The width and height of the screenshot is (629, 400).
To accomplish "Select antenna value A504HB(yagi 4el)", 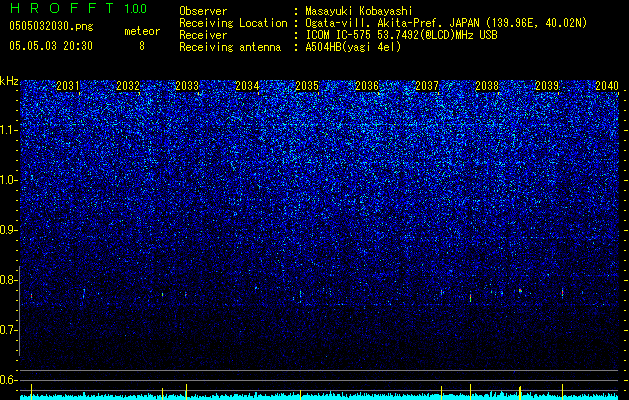I will [x=353, y=47].
